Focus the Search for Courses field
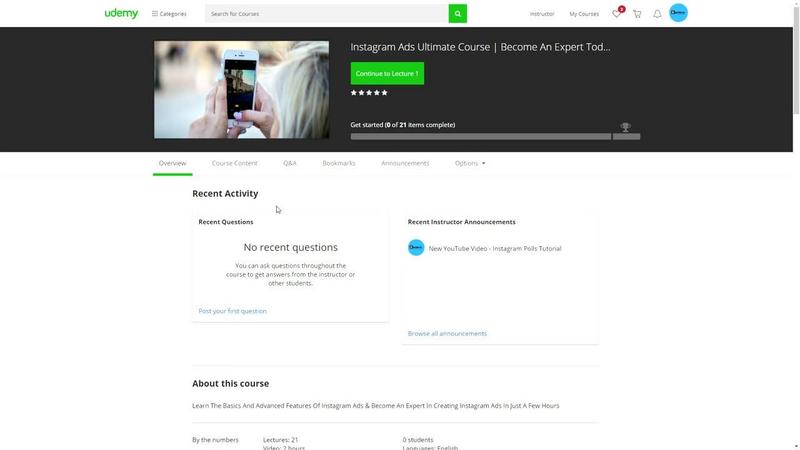The width and height of the screenshot is (800, 450). [x=327, y=14]
